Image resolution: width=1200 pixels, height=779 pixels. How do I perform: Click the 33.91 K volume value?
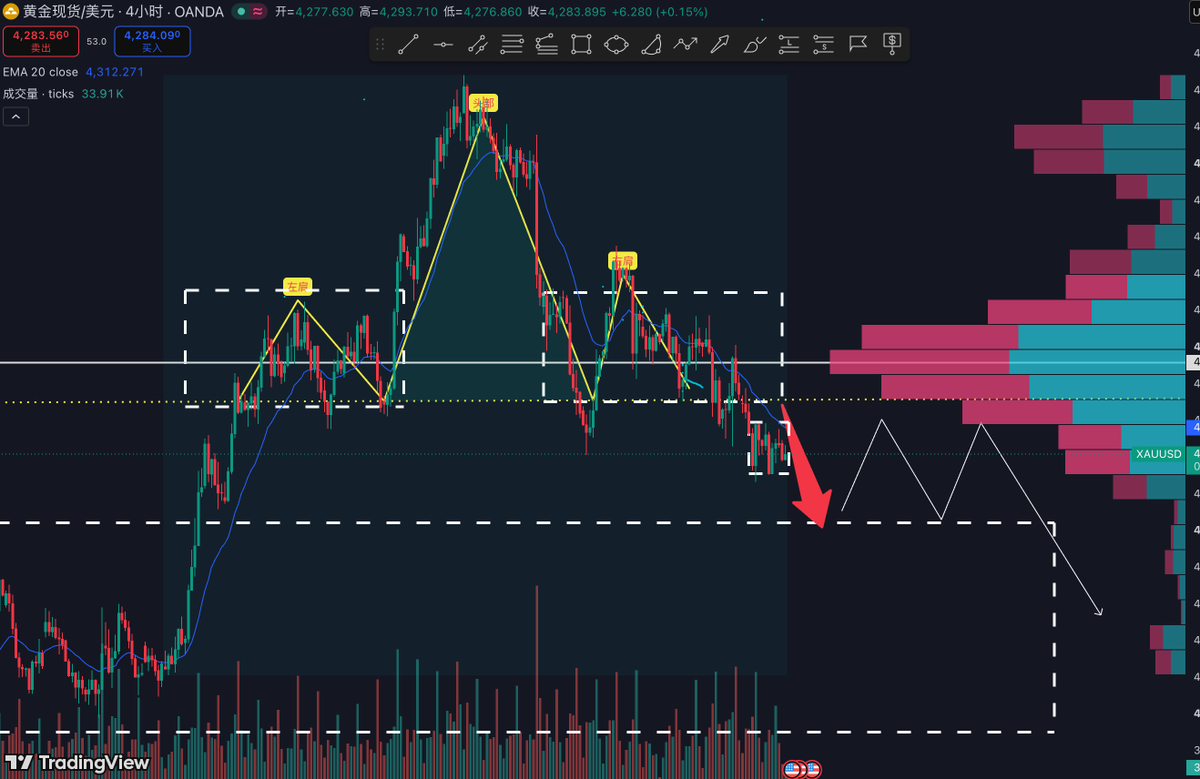pos(102,94)
